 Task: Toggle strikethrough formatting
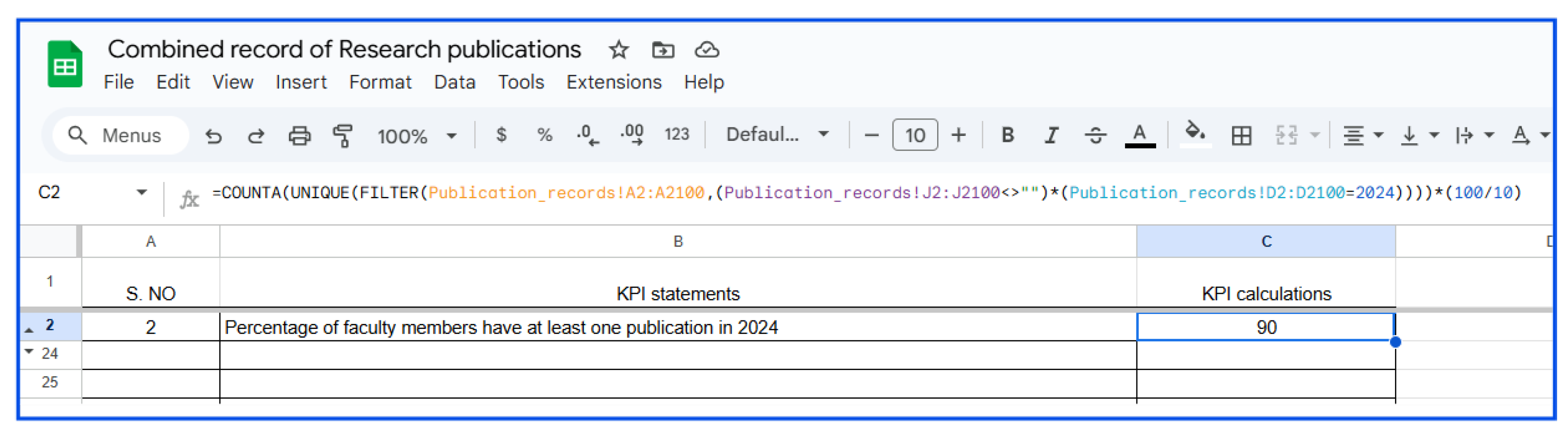[1095, 134]
